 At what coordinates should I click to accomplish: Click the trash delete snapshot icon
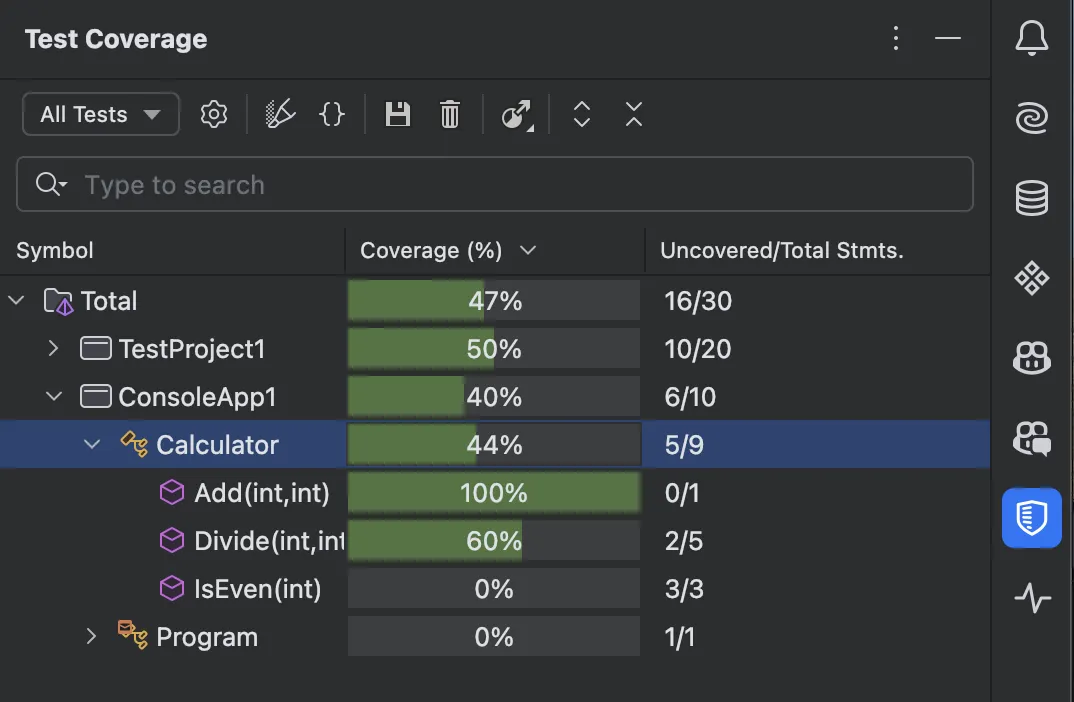pyautogui.click(x=450, y=114)
